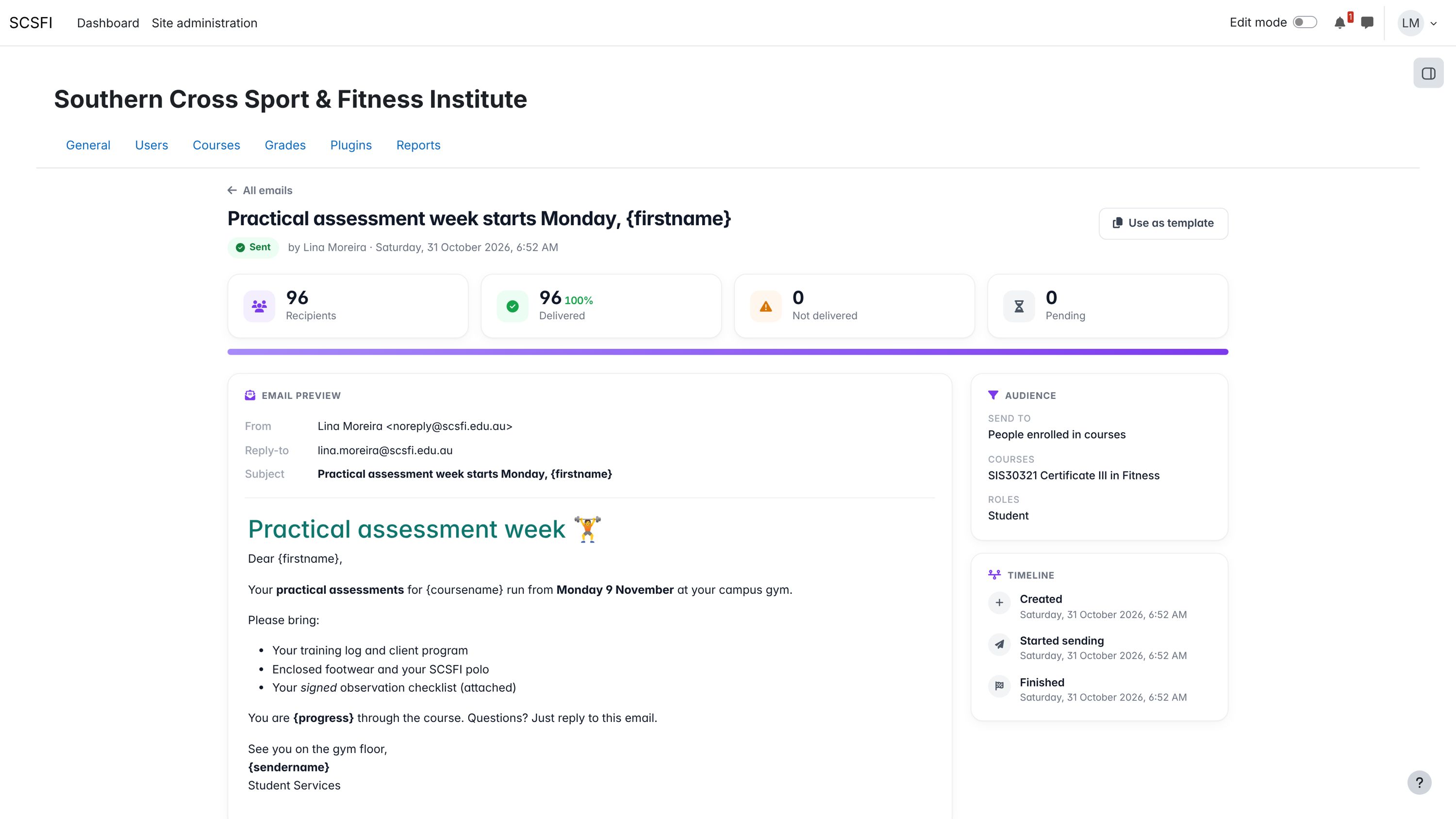Open the Courses tab

[216, 145]
